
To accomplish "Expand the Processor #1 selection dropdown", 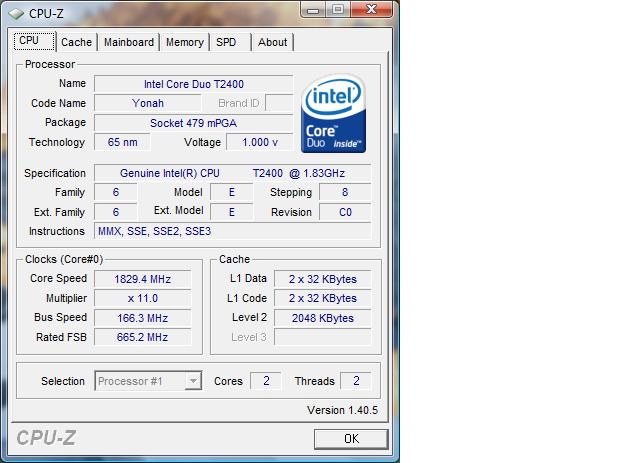I will click(193, 381).
